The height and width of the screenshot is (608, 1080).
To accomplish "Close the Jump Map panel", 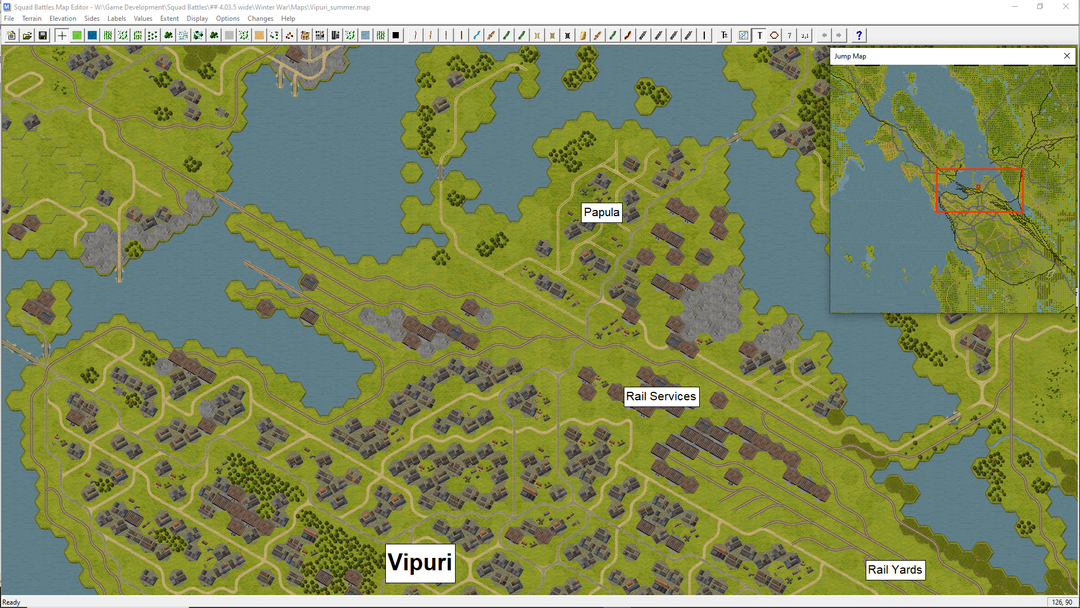I will pyautogui.click(x=1067, y=57).
